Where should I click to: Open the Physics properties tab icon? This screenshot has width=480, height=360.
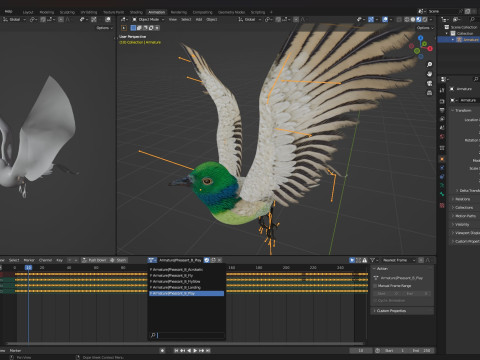click(442, 177)
